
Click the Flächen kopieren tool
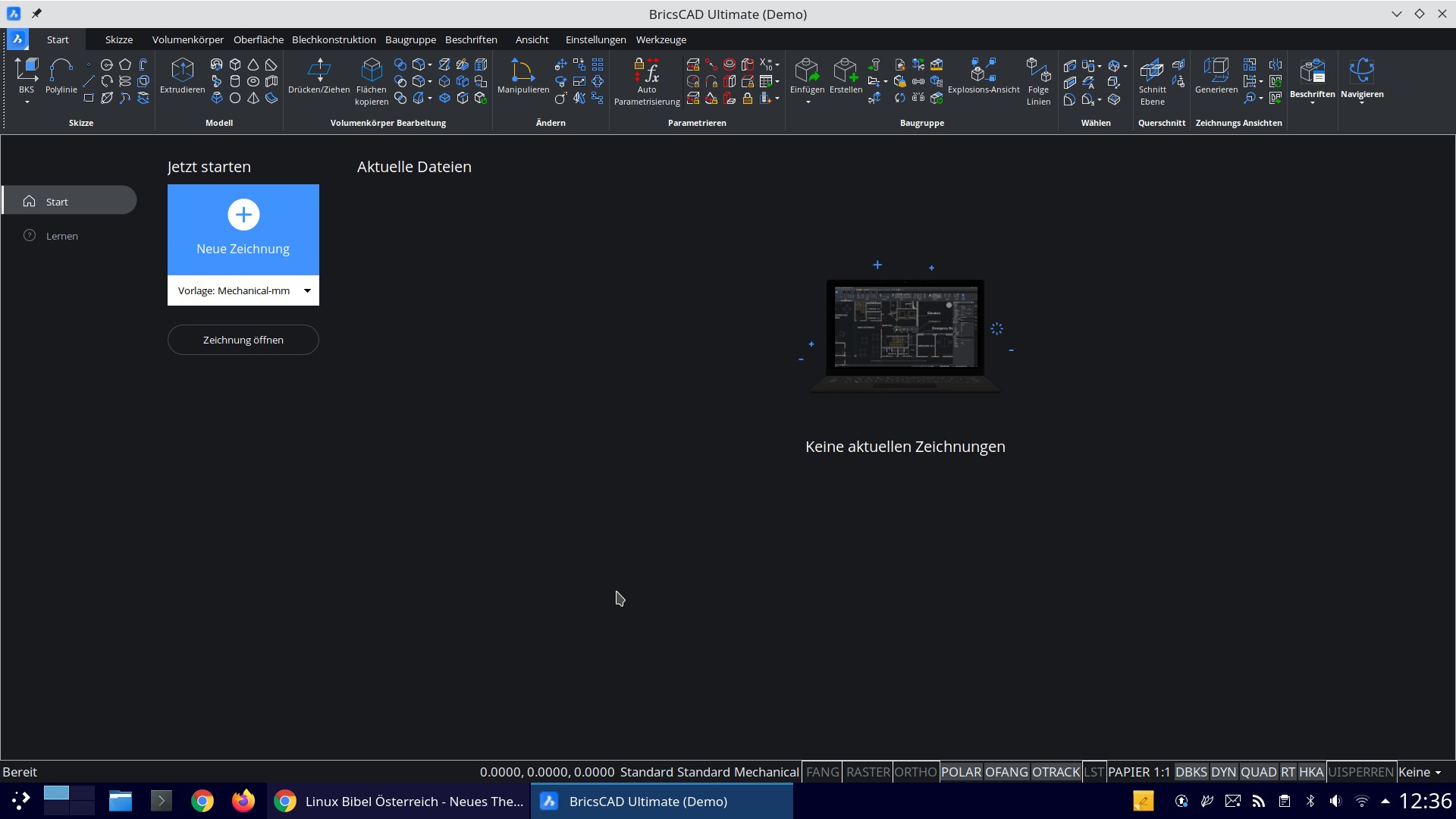click(x=371, y=78)
